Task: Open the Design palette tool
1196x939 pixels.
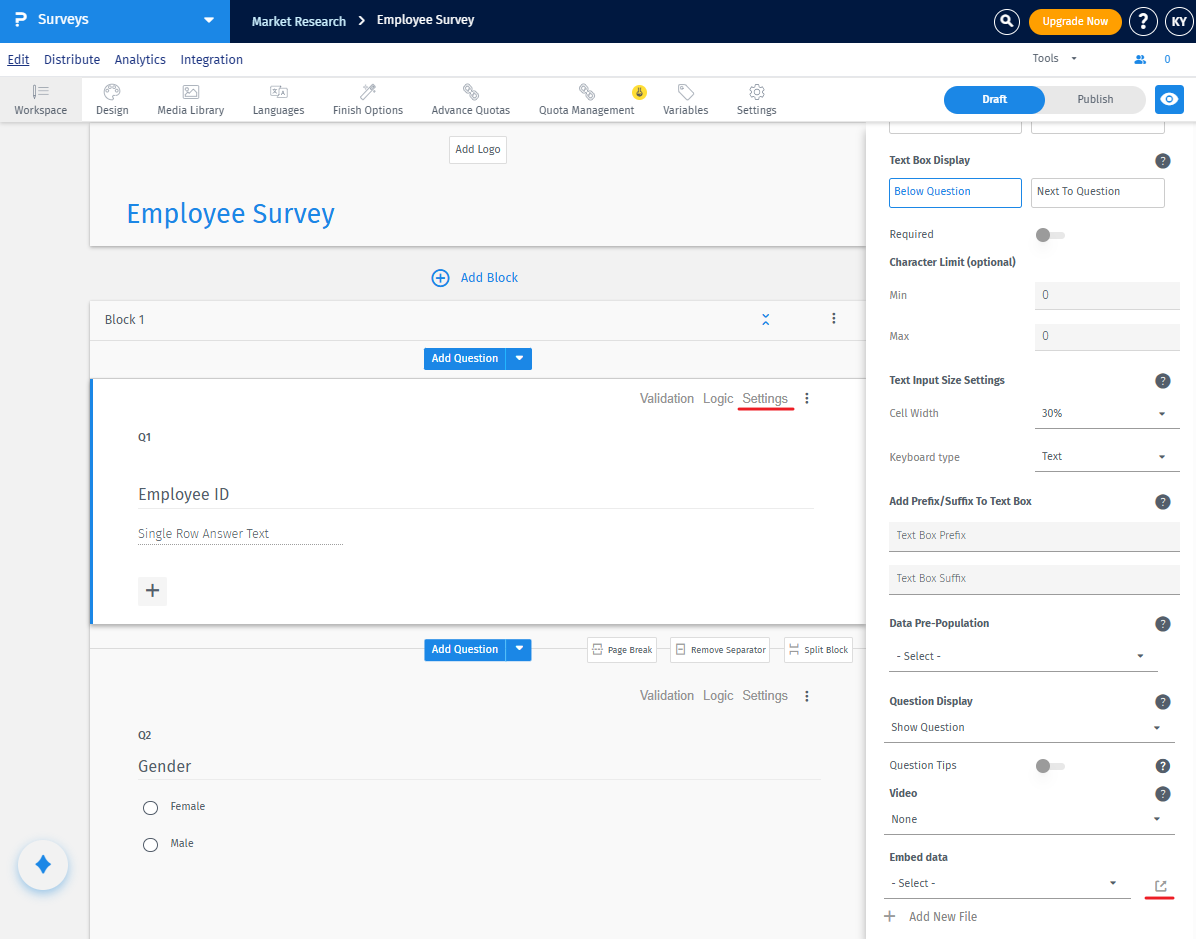Action: click(112, 100)
